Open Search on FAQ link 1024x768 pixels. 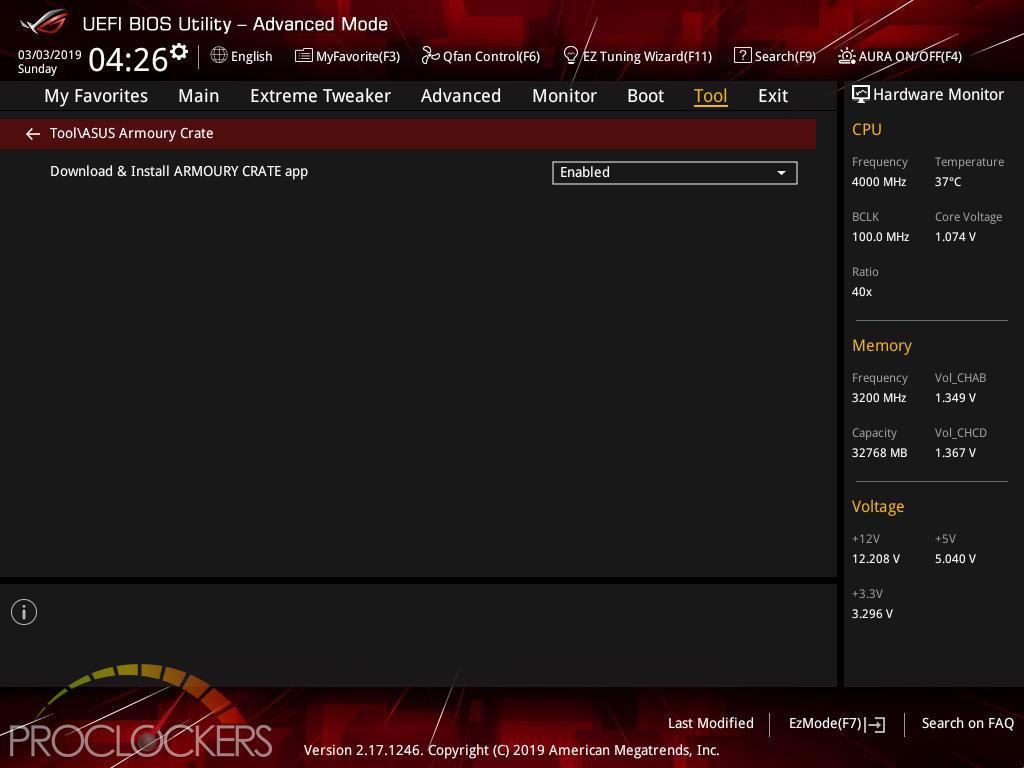click(x=968, y=723)
